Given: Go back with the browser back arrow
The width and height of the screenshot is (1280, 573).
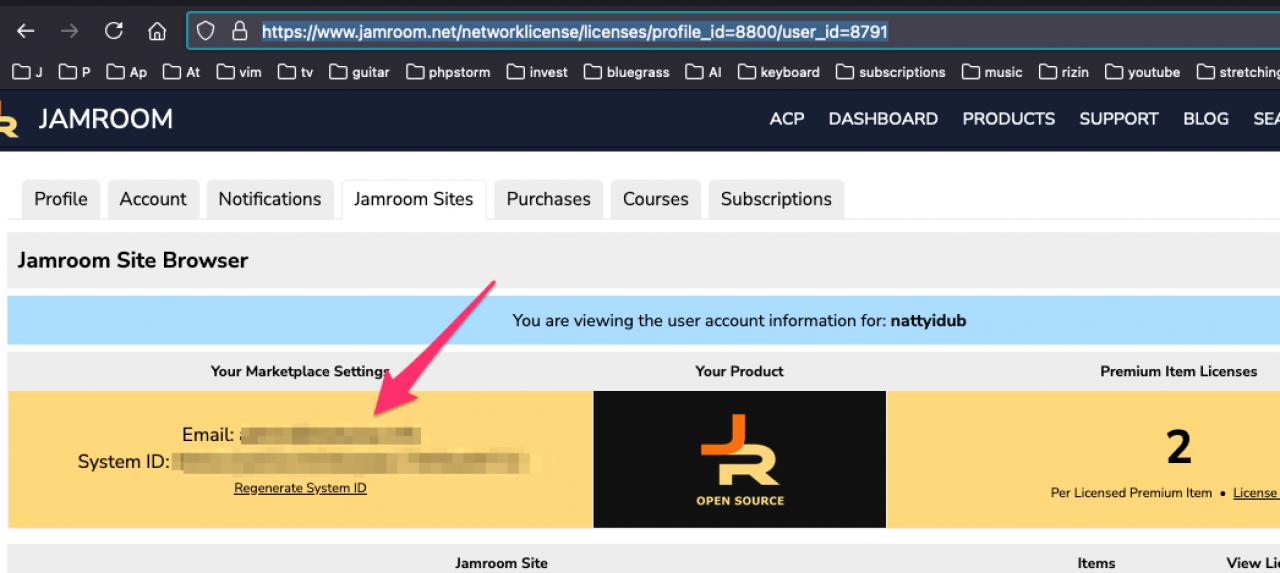Looking at the screenshot, I should [26, 31].
